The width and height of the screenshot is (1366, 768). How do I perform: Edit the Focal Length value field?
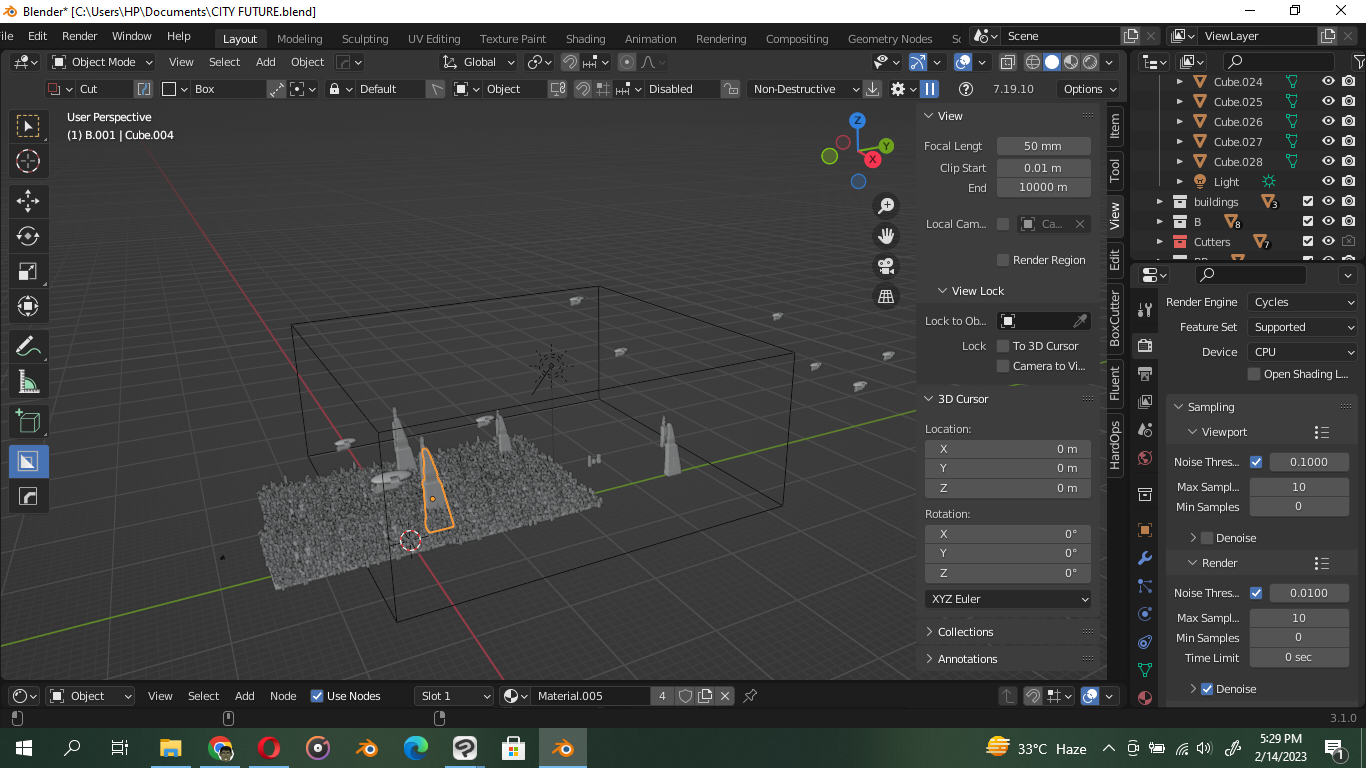(x=1044, y=145)
